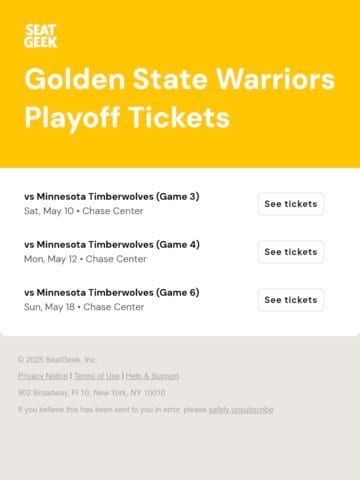Select the Game 6 Timberwolves event title
This screenshot has width=360, height=480.
(112, 292)
